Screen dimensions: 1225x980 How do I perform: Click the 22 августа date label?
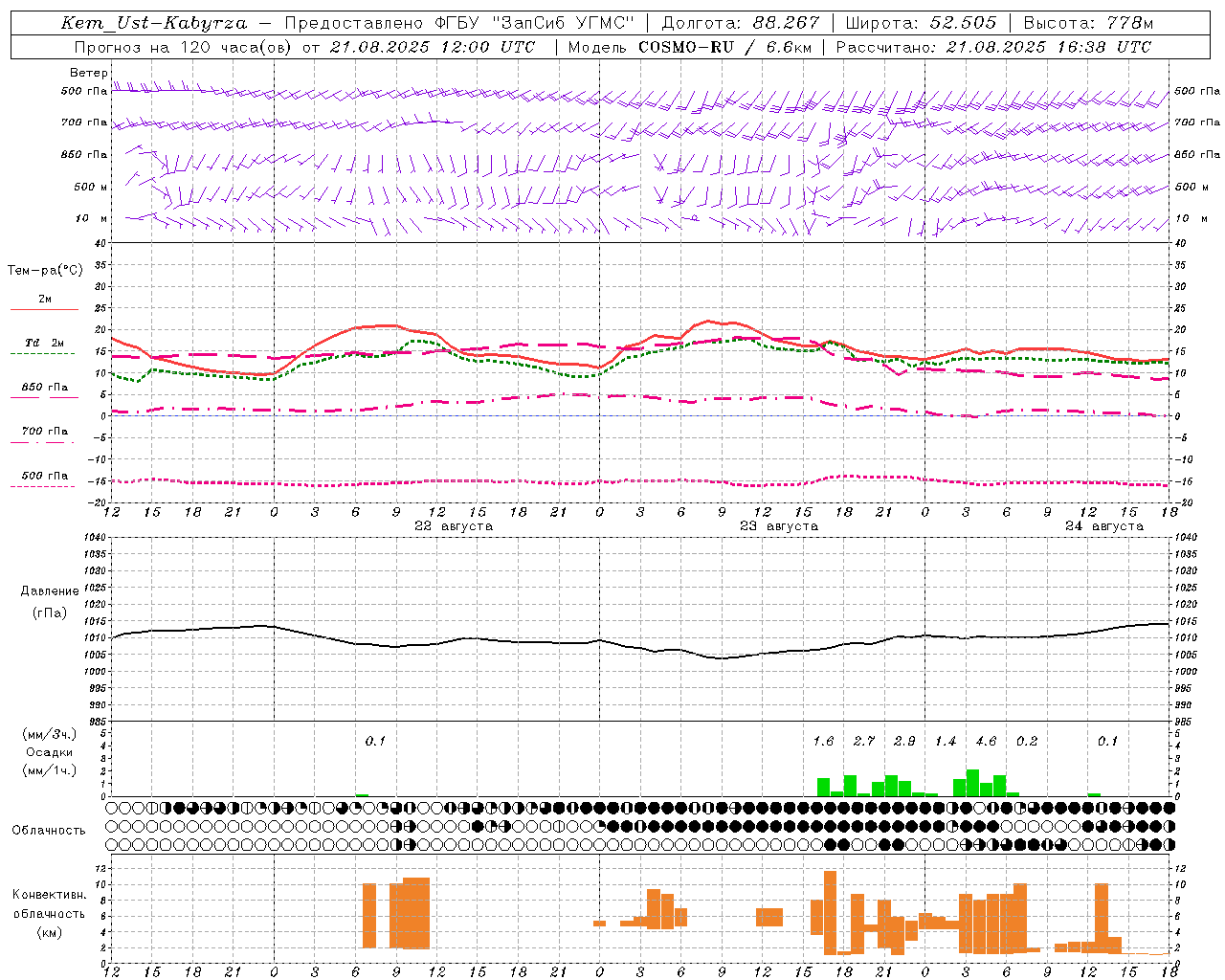click(454, 526)
